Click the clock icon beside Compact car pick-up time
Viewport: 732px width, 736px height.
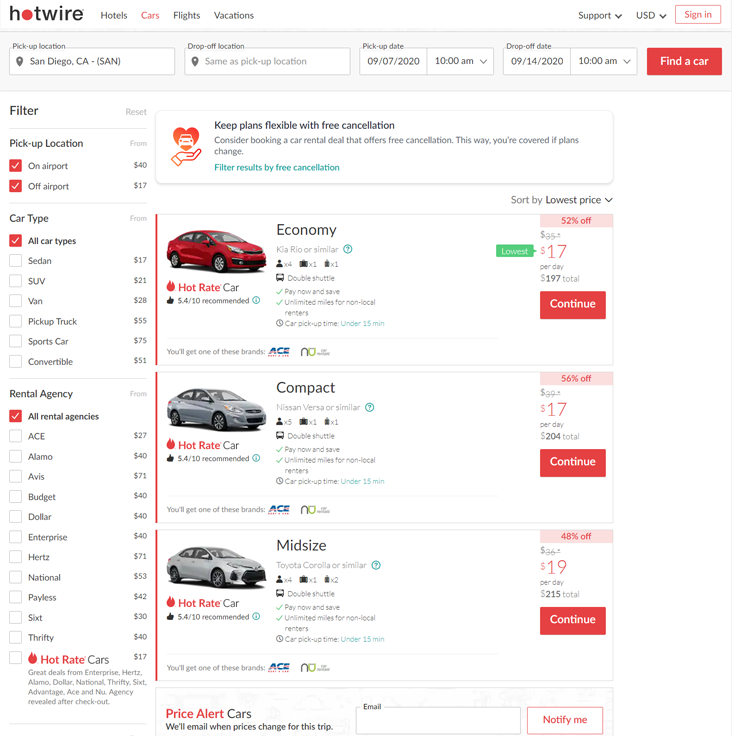(279, 481)
